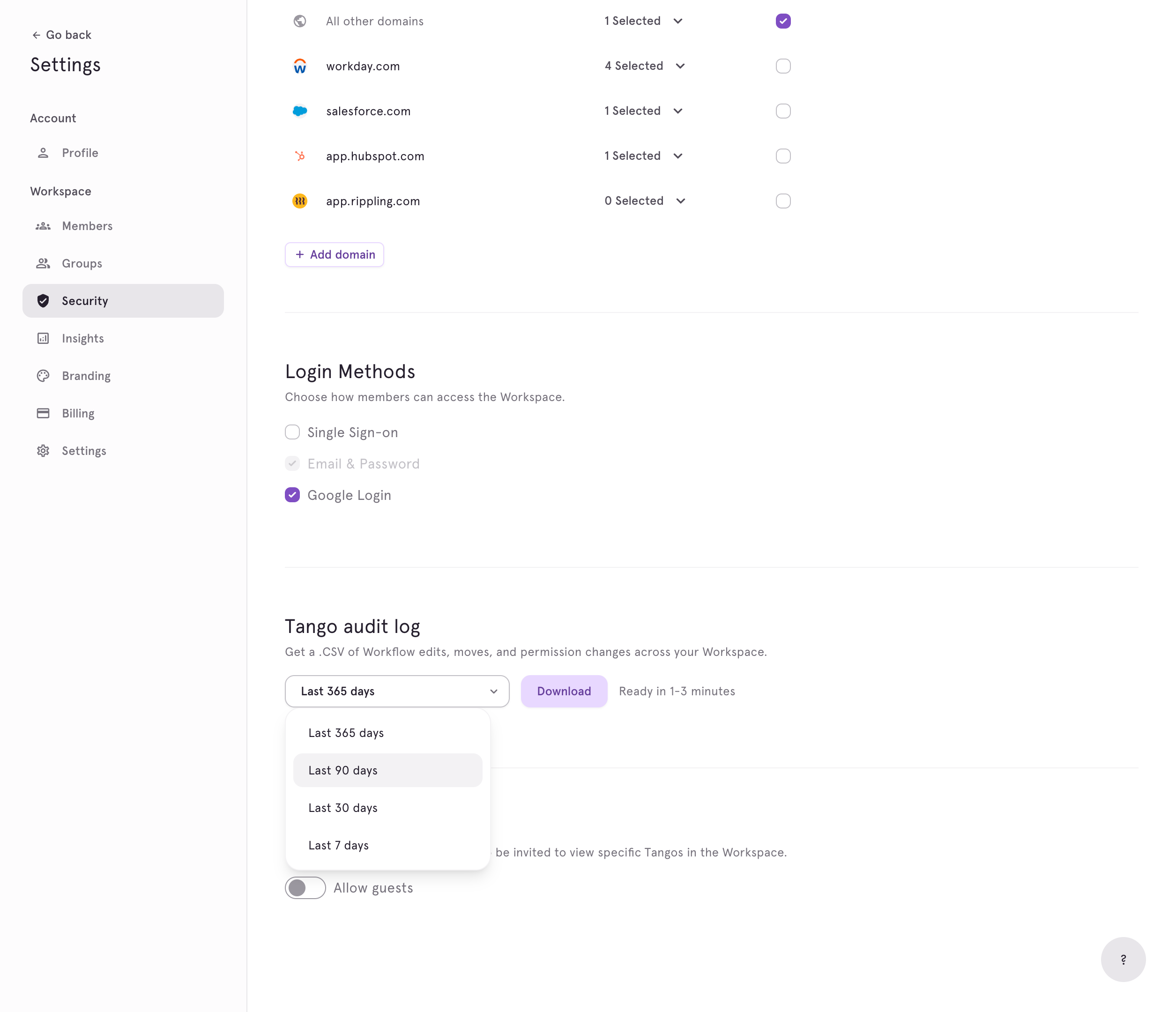This screenshot has height=1012, width=1176.
Task: Click the Members people icon
Action: pos(43,226)
